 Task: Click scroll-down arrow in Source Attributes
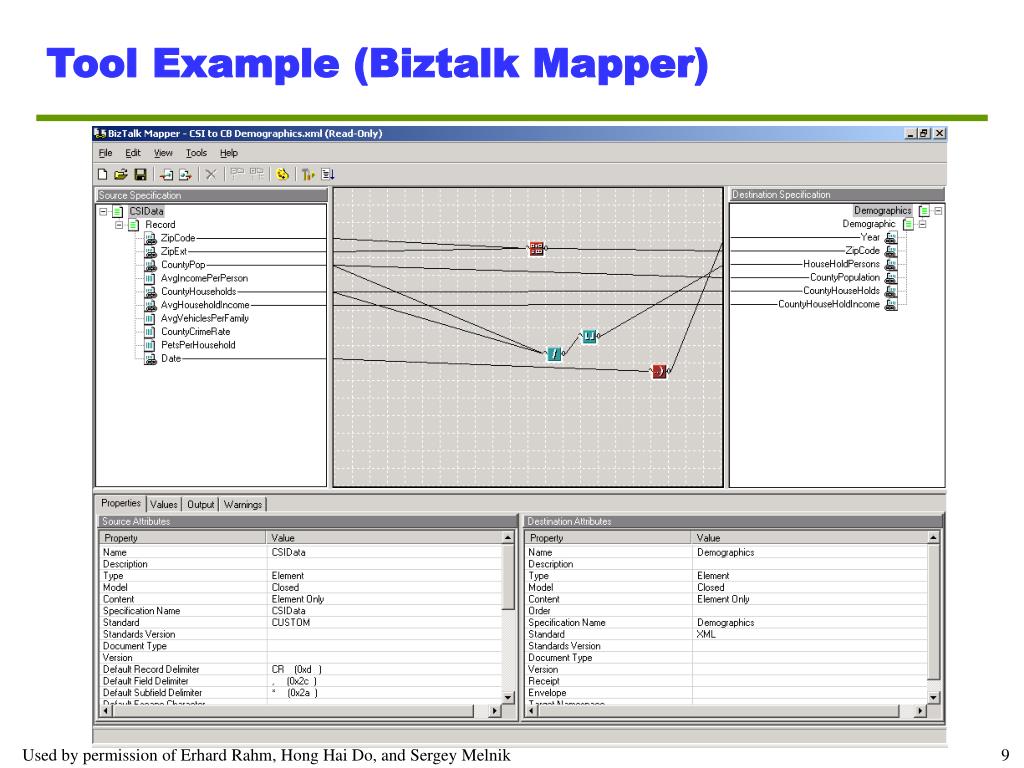click(x=508, y=697)
